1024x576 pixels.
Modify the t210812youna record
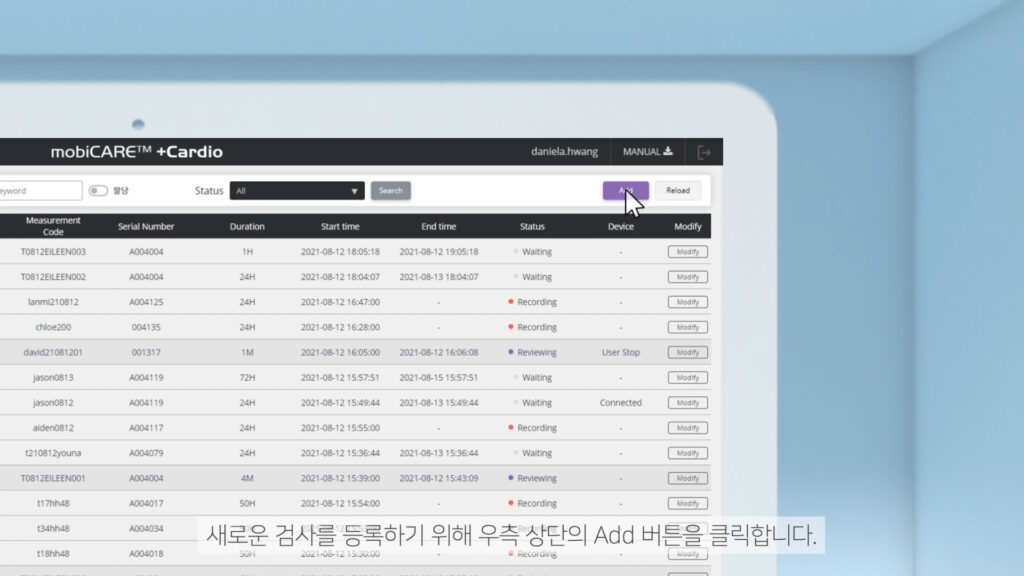pos(688,453)
